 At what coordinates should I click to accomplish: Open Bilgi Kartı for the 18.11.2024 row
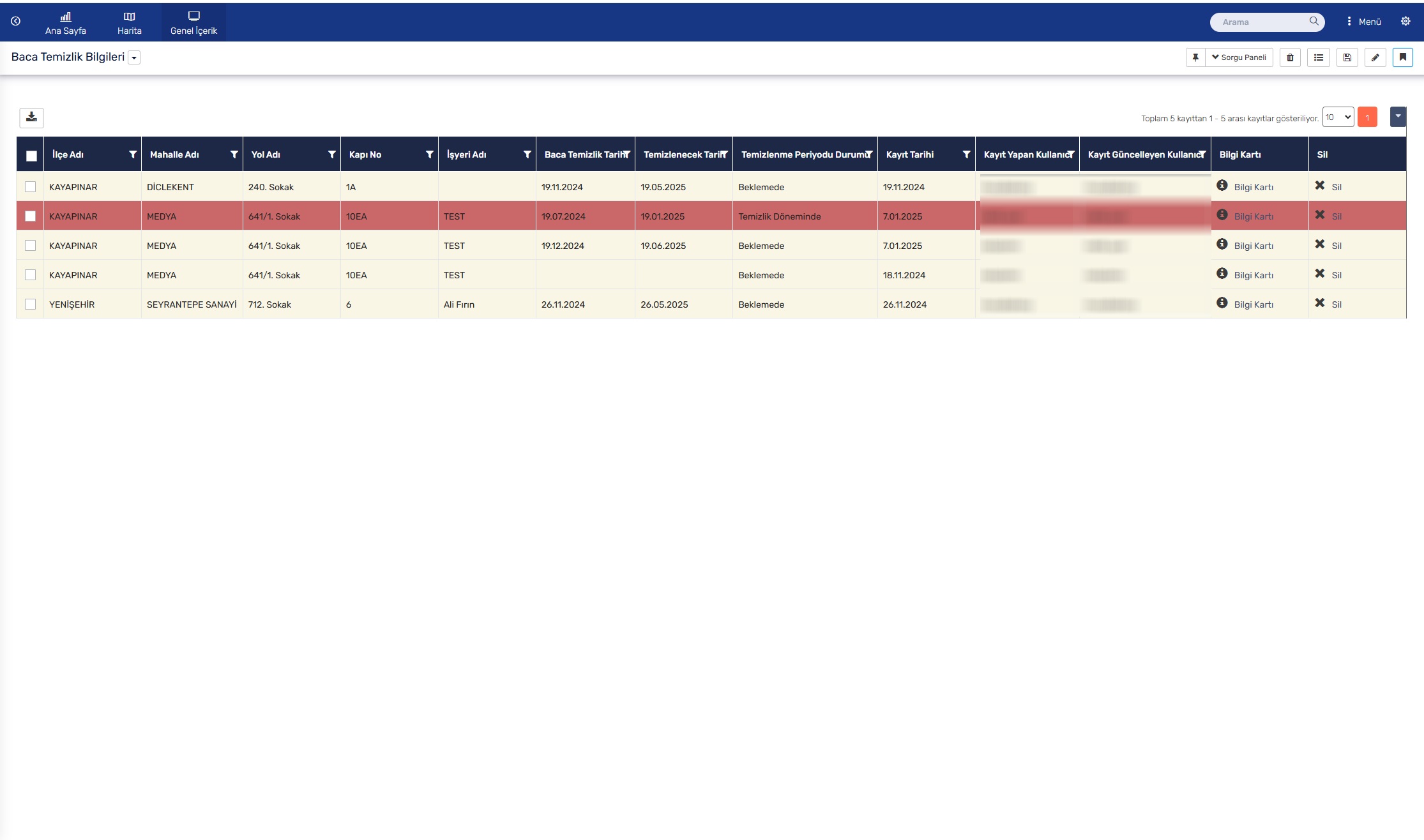click(x=1245, y=274)
